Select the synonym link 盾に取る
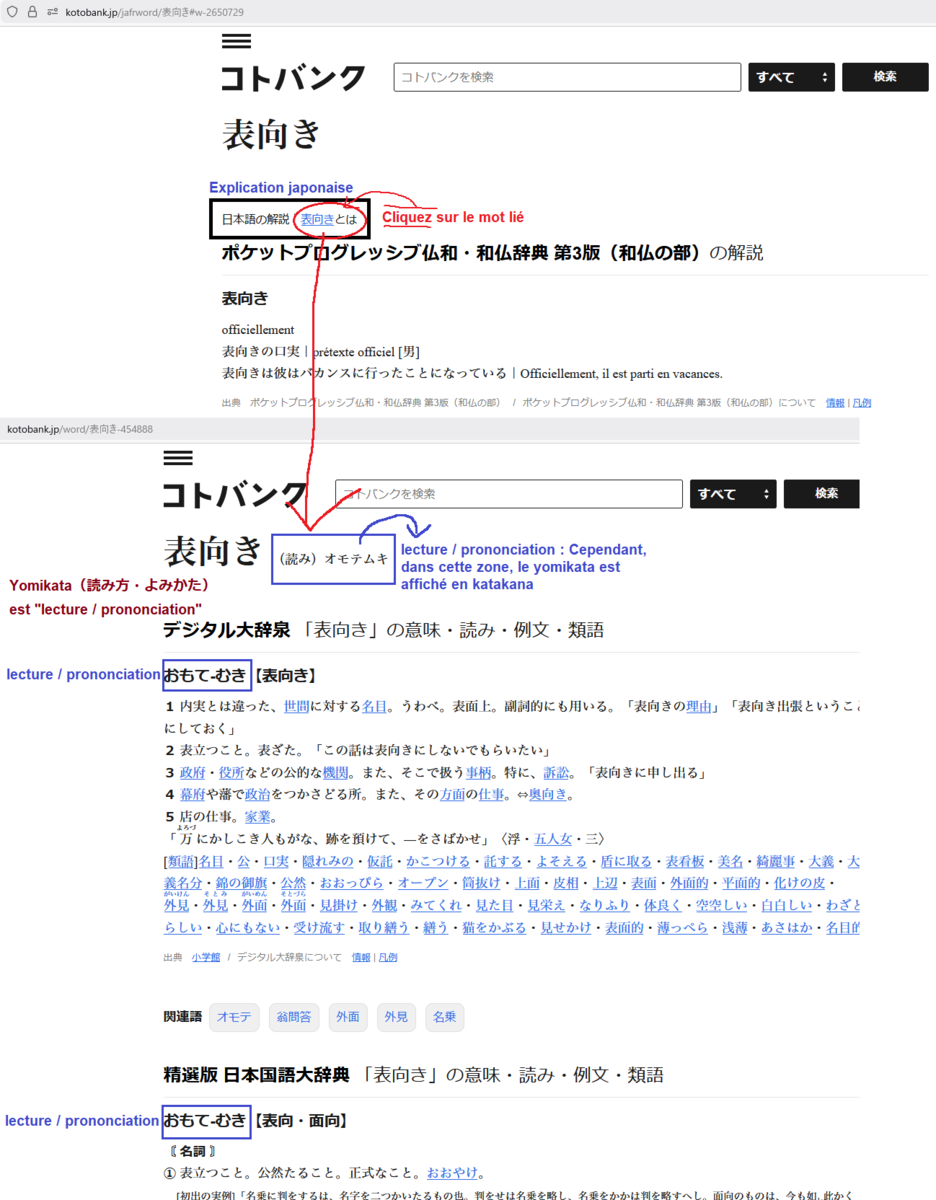936x1200 pixels. click(x=627, y=861)
